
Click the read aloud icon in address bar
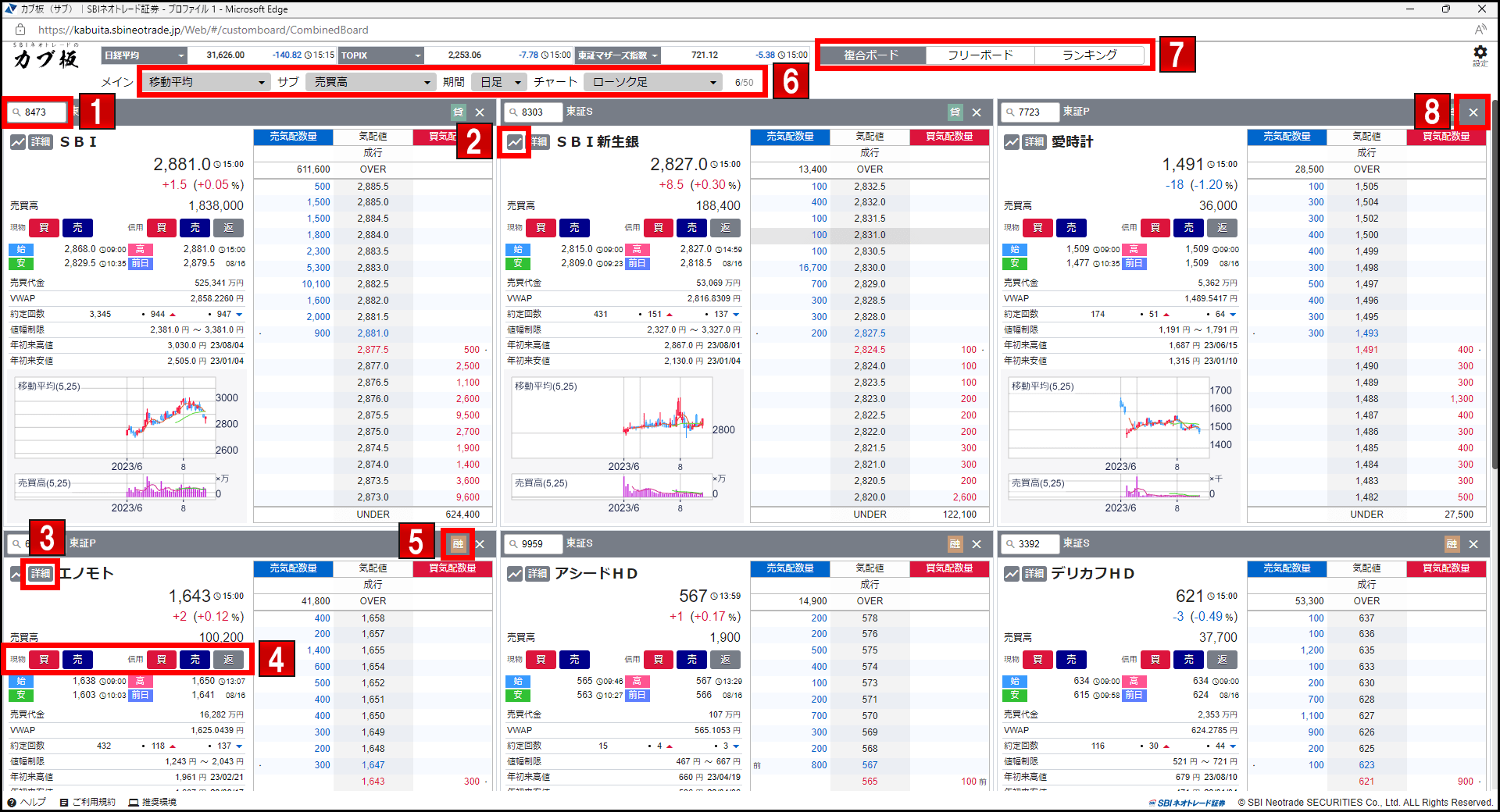point(1480,30)
